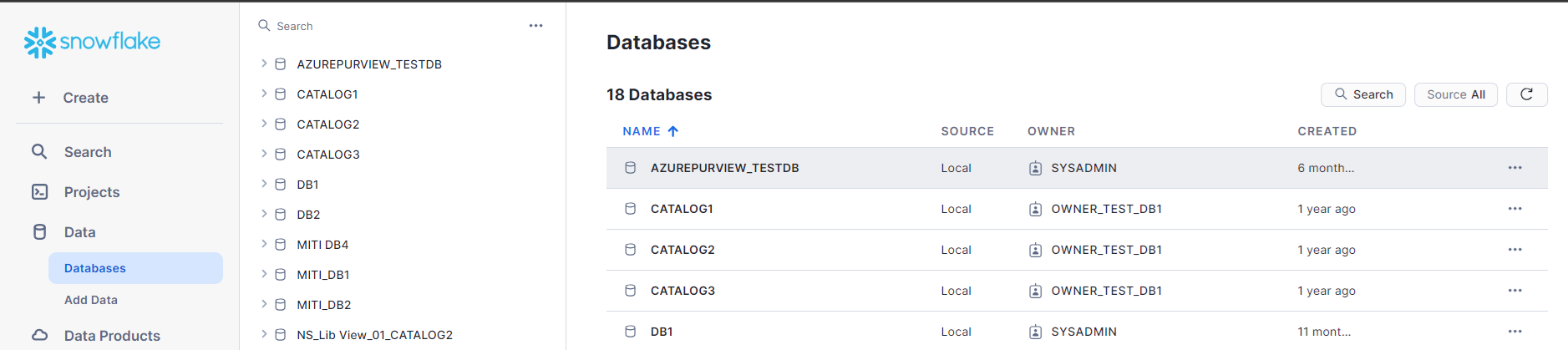This screenshot has height=350, width=1568.
Task: Open the CATALOG1 database row
Action: click(x=682, y=209)
